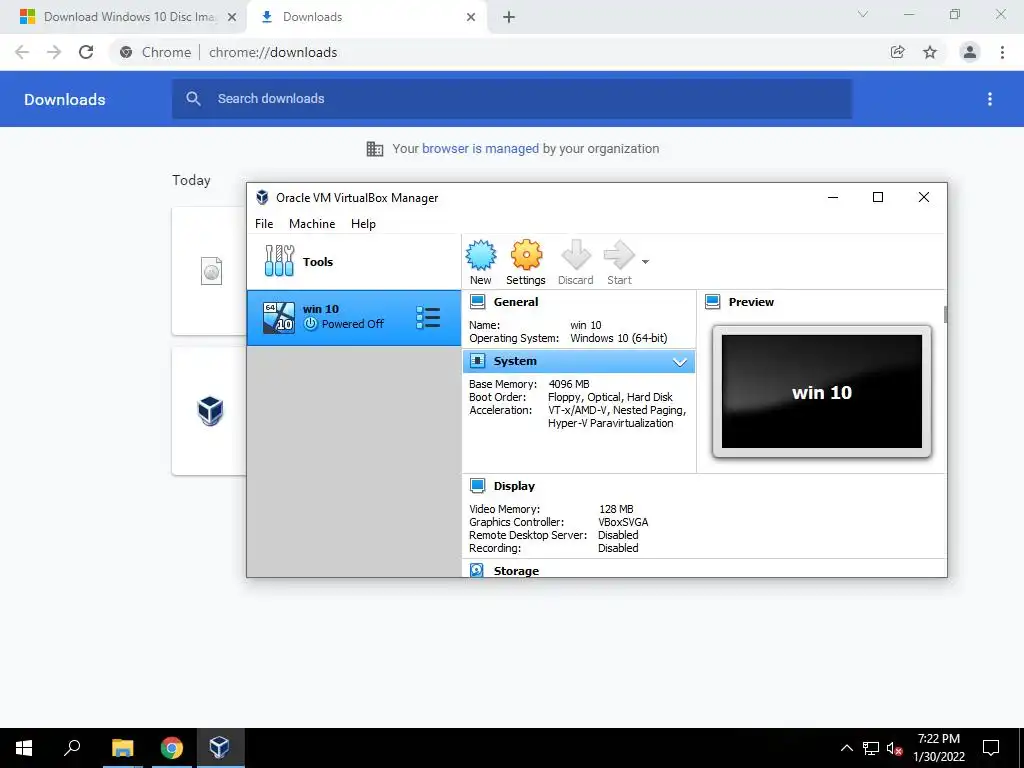The width and height of the screenshot is (1024, 768).
Task: Open the win 10 machine list menu icon
Action: click(428, 317)
